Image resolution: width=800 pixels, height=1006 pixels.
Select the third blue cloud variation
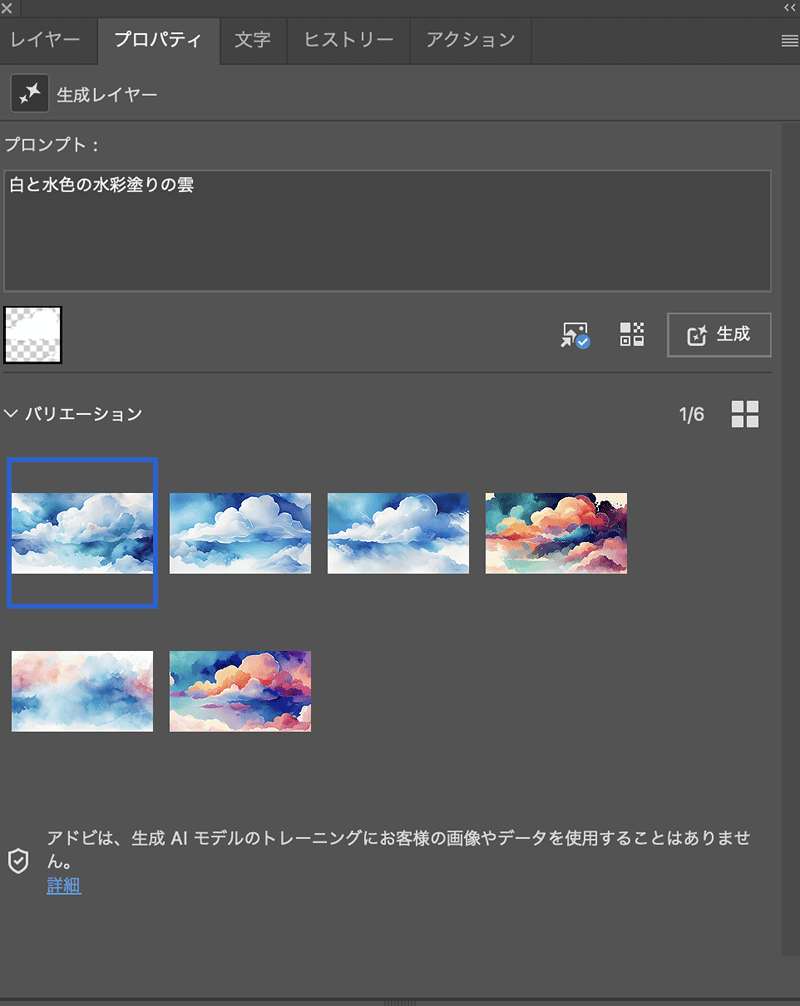coord(398,533)
